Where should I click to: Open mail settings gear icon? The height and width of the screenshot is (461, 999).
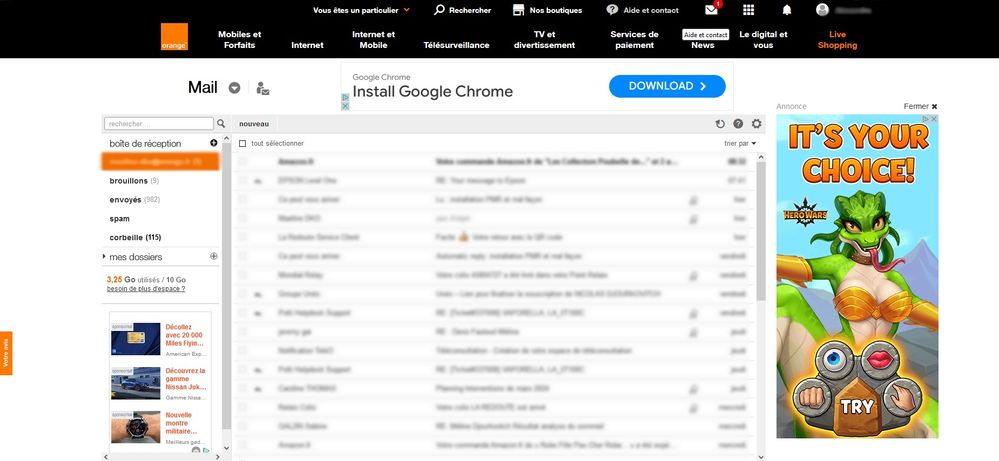(x=756, y=124)
